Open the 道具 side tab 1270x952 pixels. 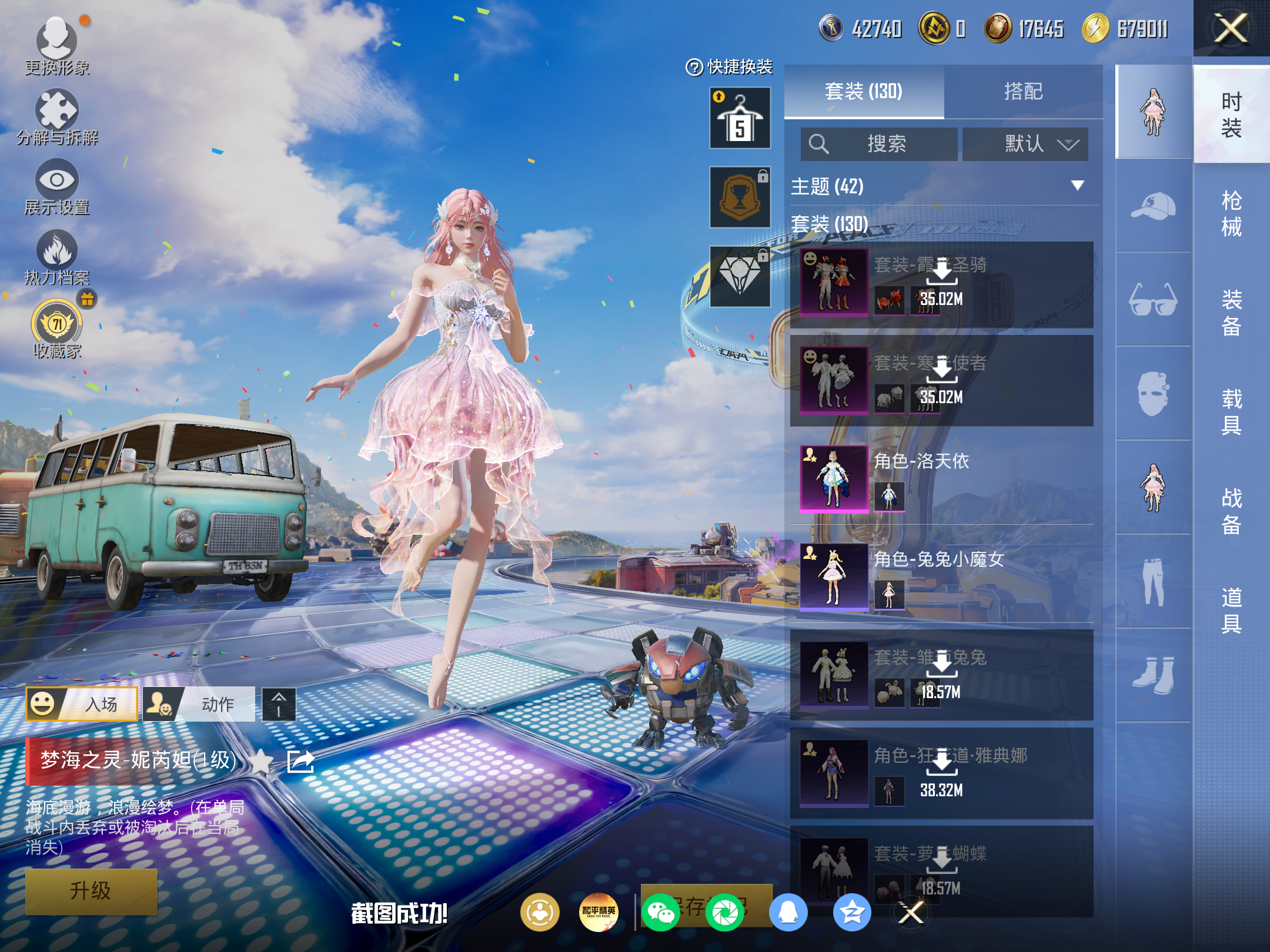(x=1231, y=611)
